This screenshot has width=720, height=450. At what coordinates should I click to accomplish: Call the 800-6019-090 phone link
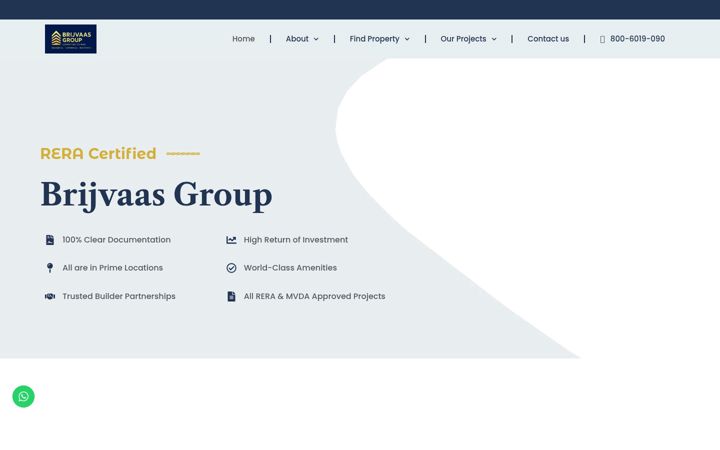(x=637, y=39)
